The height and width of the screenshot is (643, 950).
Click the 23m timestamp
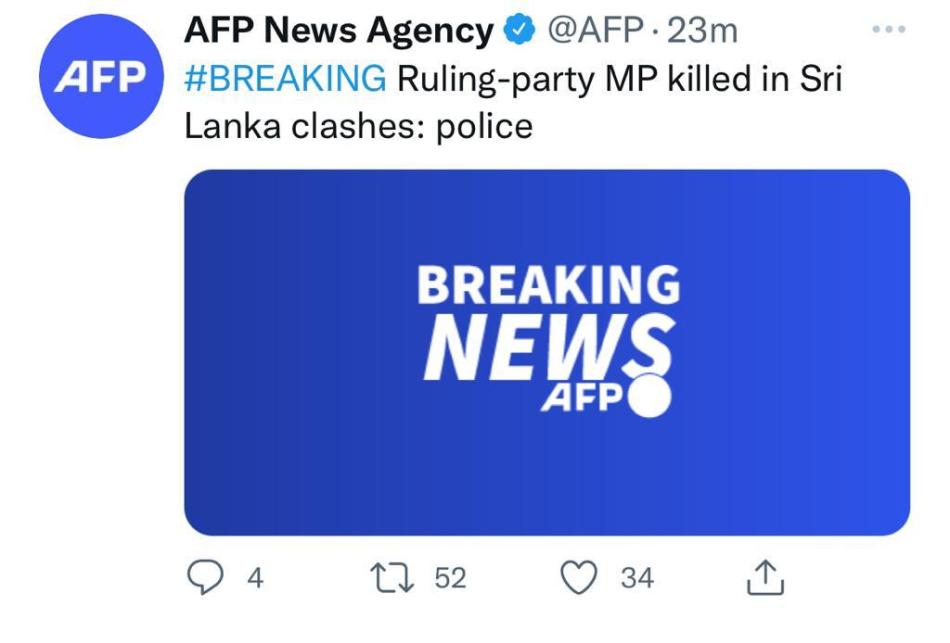tap(702, 32)
